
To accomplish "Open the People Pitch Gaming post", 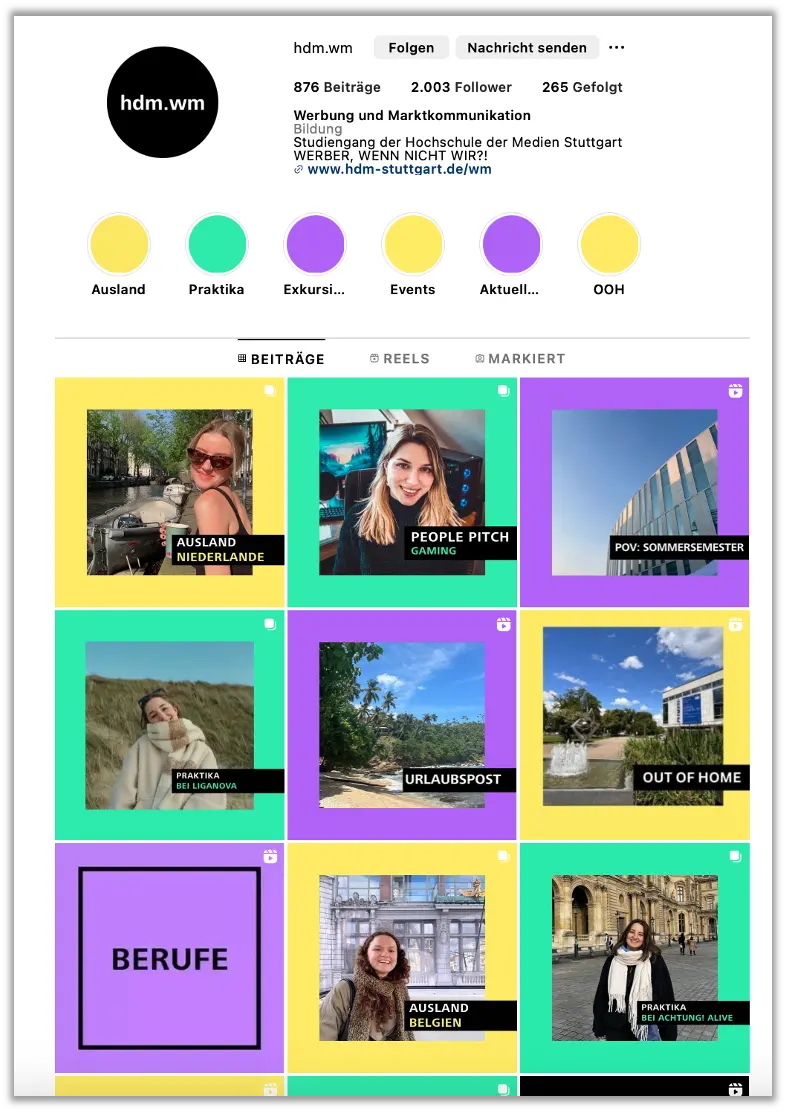I will (402, 492).
